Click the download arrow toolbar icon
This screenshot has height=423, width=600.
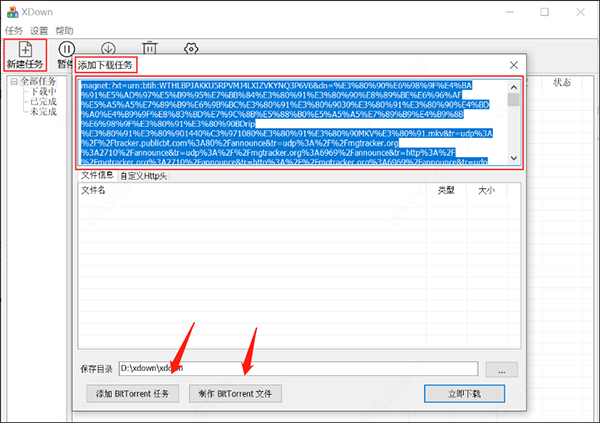click(x=108, y=49)
